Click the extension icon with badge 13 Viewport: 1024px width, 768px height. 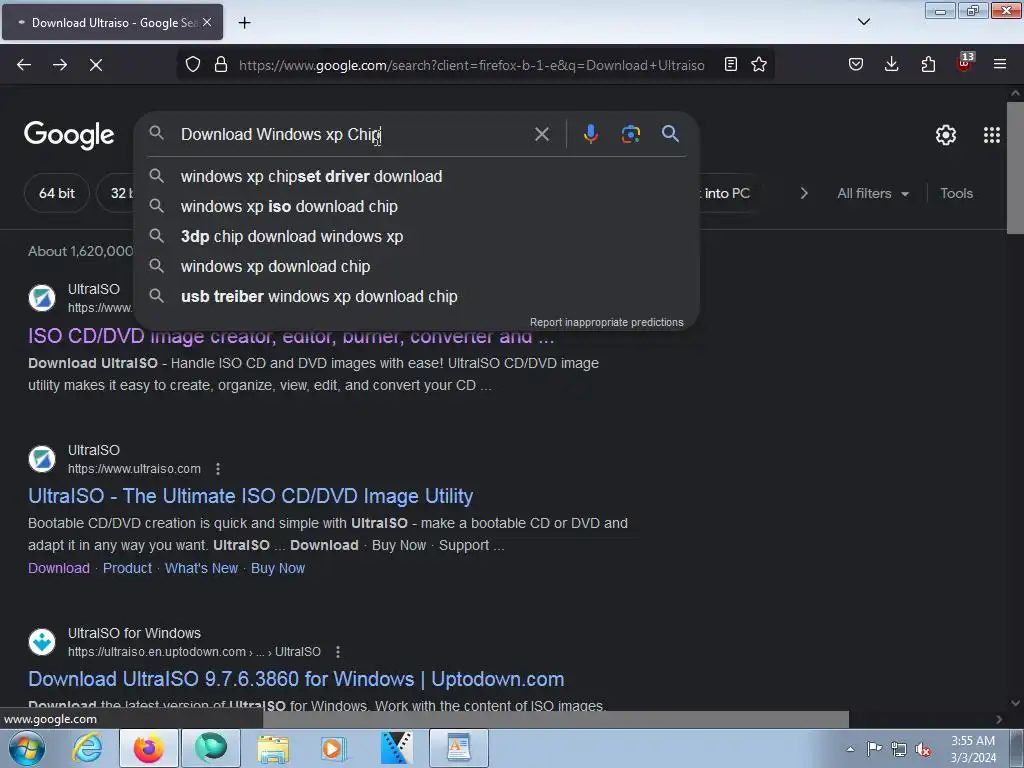964,63
